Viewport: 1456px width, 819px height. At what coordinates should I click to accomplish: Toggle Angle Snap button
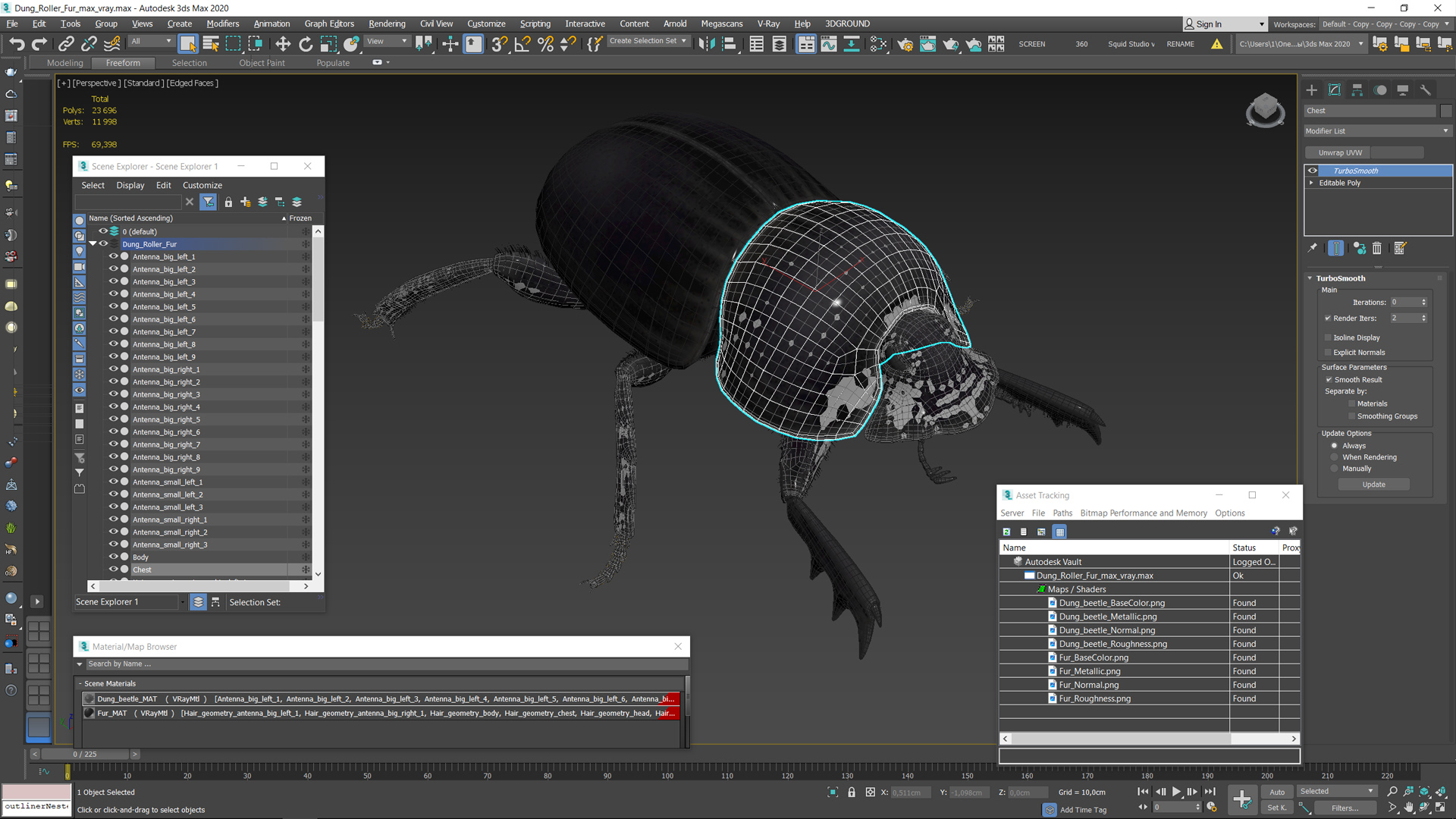click(x=522, y=44)
